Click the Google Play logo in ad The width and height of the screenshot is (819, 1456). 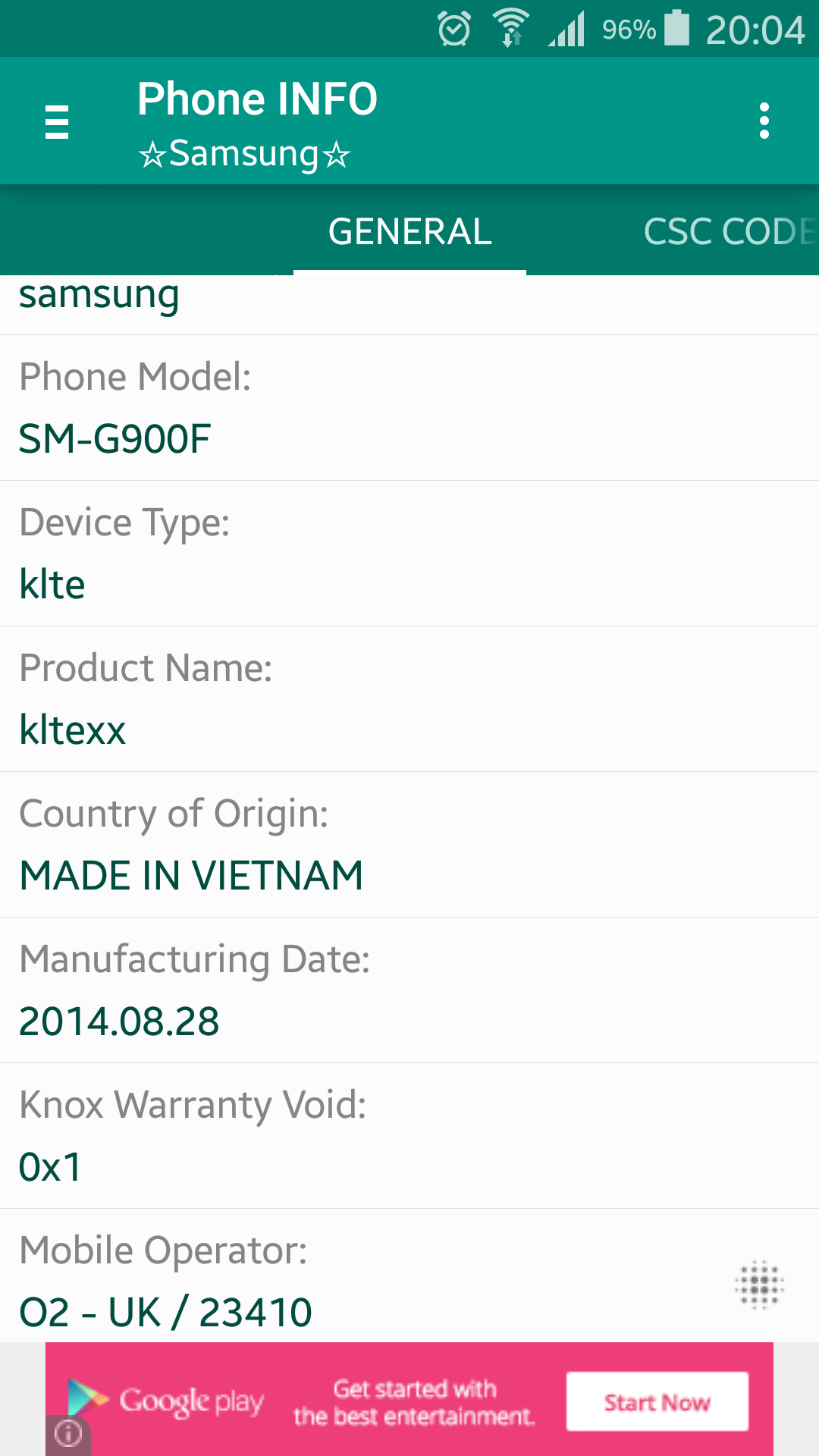tap(165, 1400)
